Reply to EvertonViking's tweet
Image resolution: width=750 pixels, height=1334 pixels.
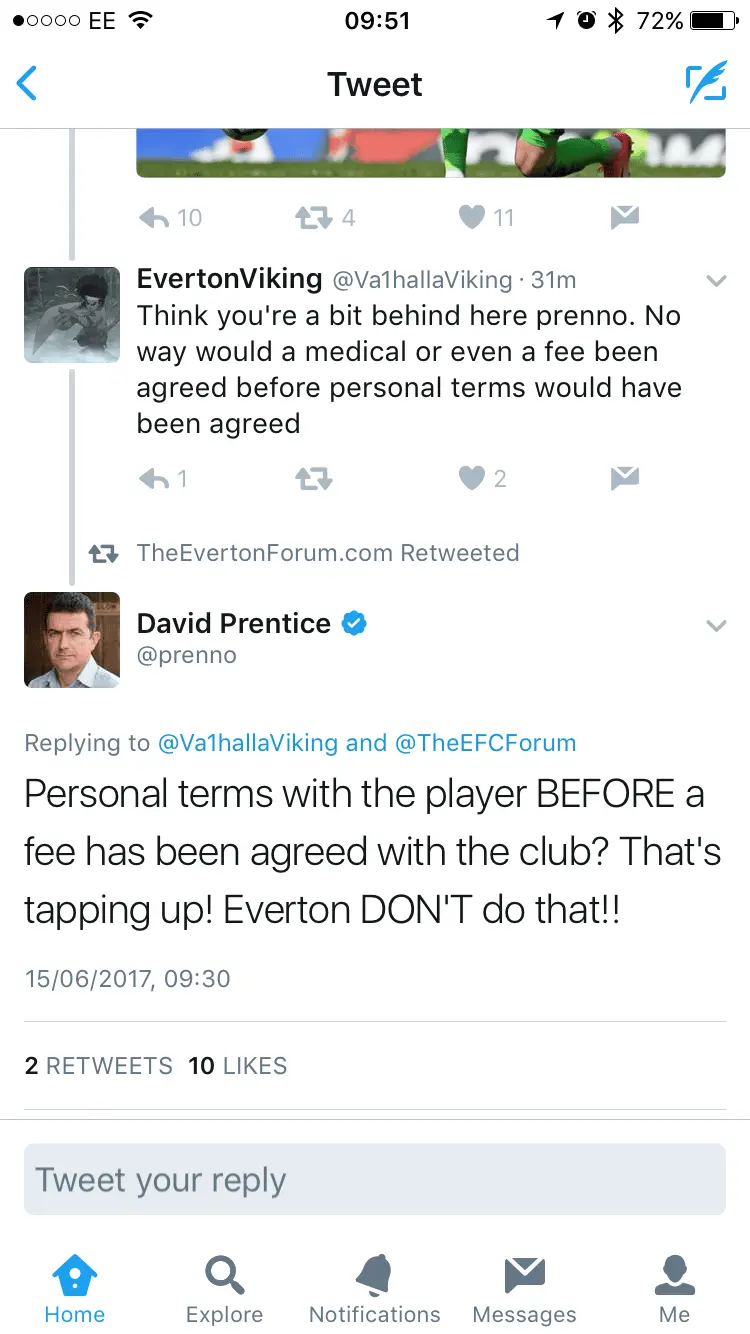tap(155, 480)
